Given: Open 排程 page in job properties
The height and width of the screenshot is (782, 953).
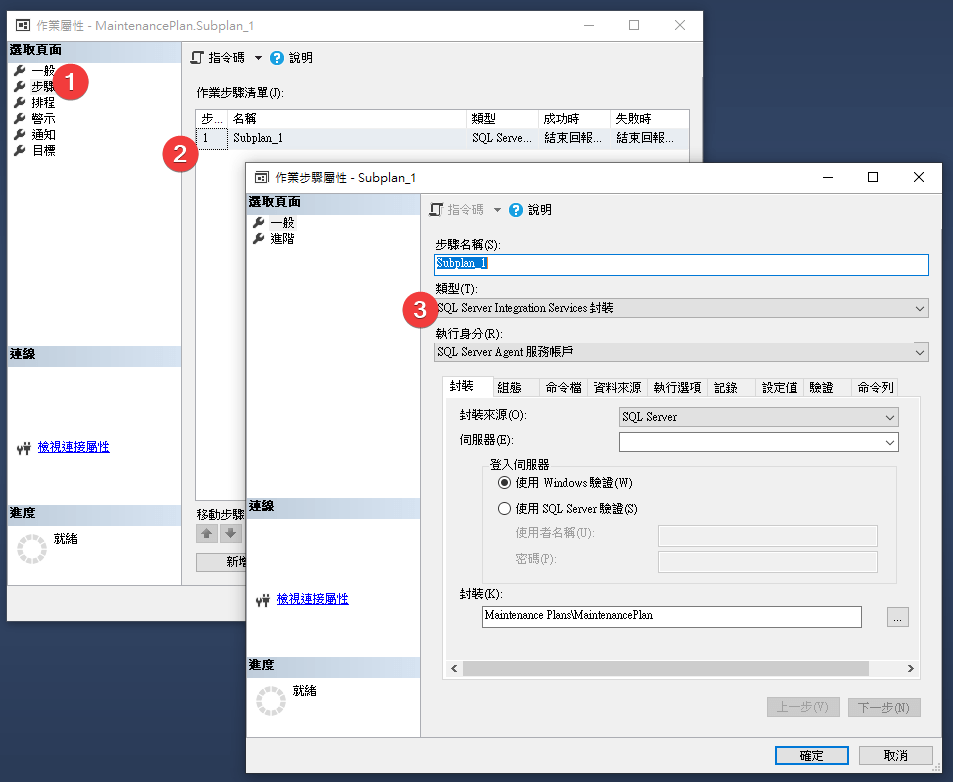Looking at the screenshot, I should pyautogui.click(x=42, y=102).
